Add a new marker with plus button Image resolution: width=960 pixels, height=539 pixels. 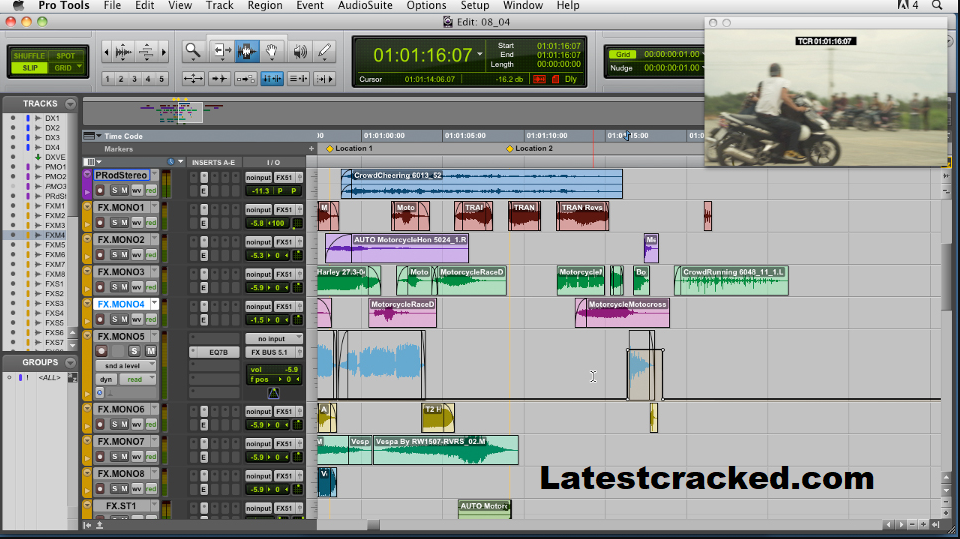[x=311, y=149]
